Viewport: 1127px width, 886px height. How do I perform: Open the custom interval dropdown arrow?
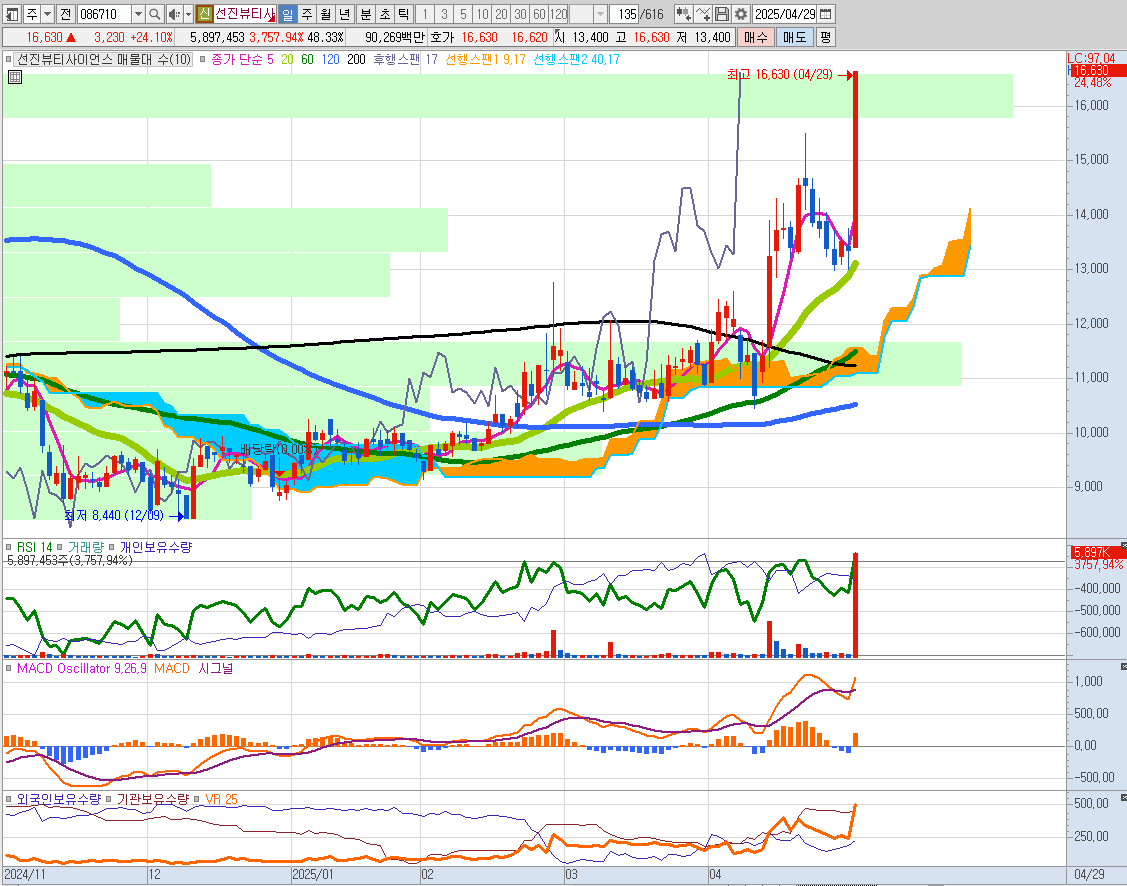[x=600, y=14]
